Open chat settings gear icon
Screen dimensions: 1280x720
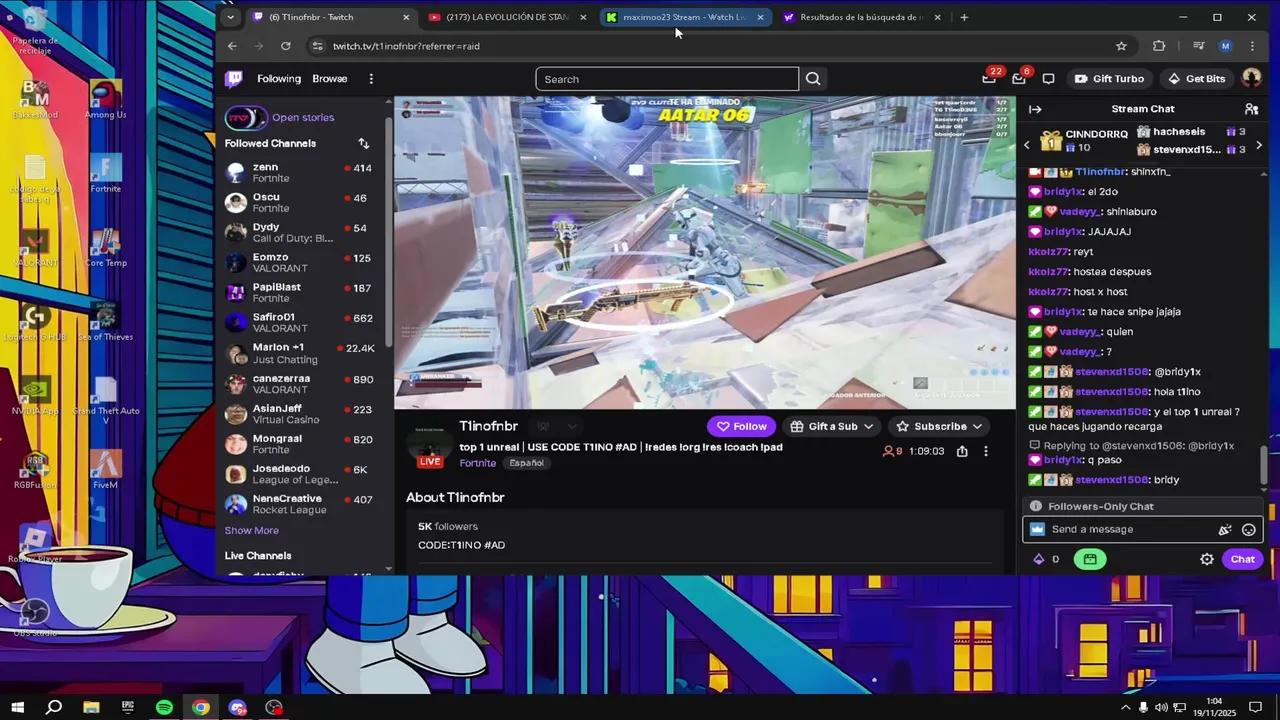click(1207, 560)
